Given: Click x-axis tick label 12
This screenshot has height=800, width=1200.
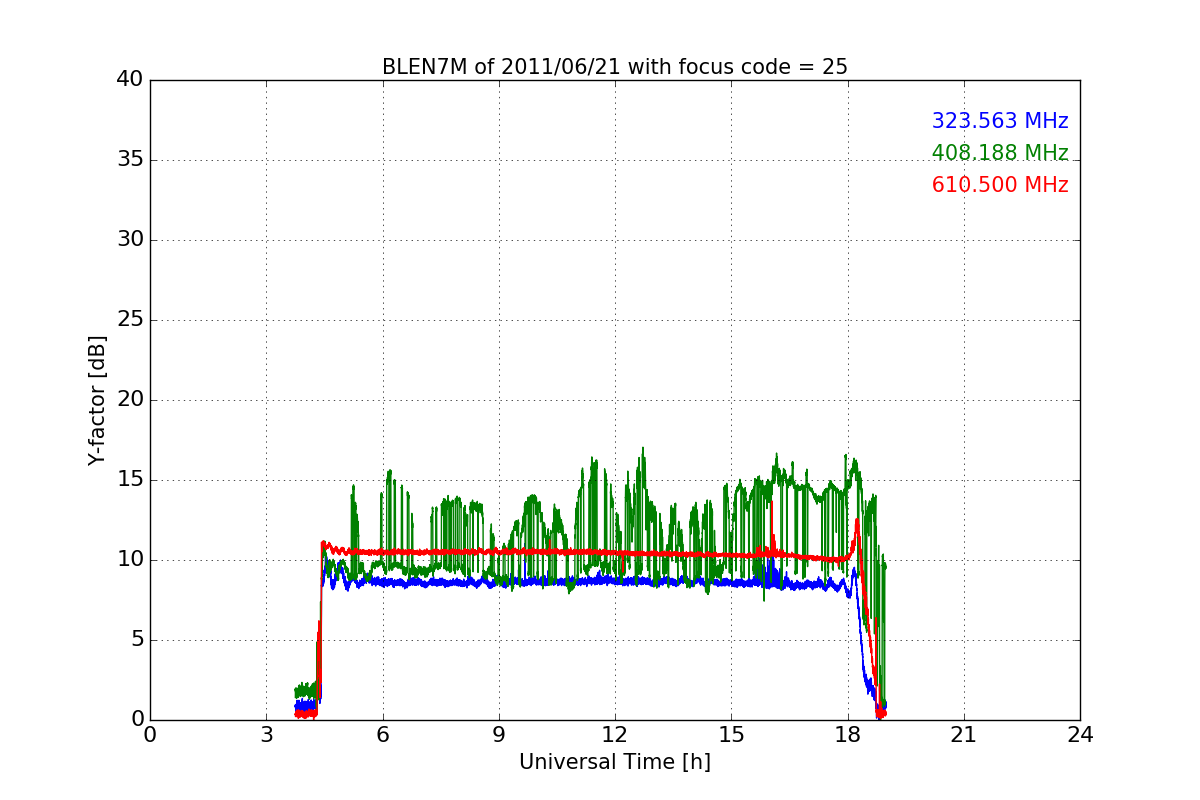Looking at the screenshot, I should [x=615, y=735].
